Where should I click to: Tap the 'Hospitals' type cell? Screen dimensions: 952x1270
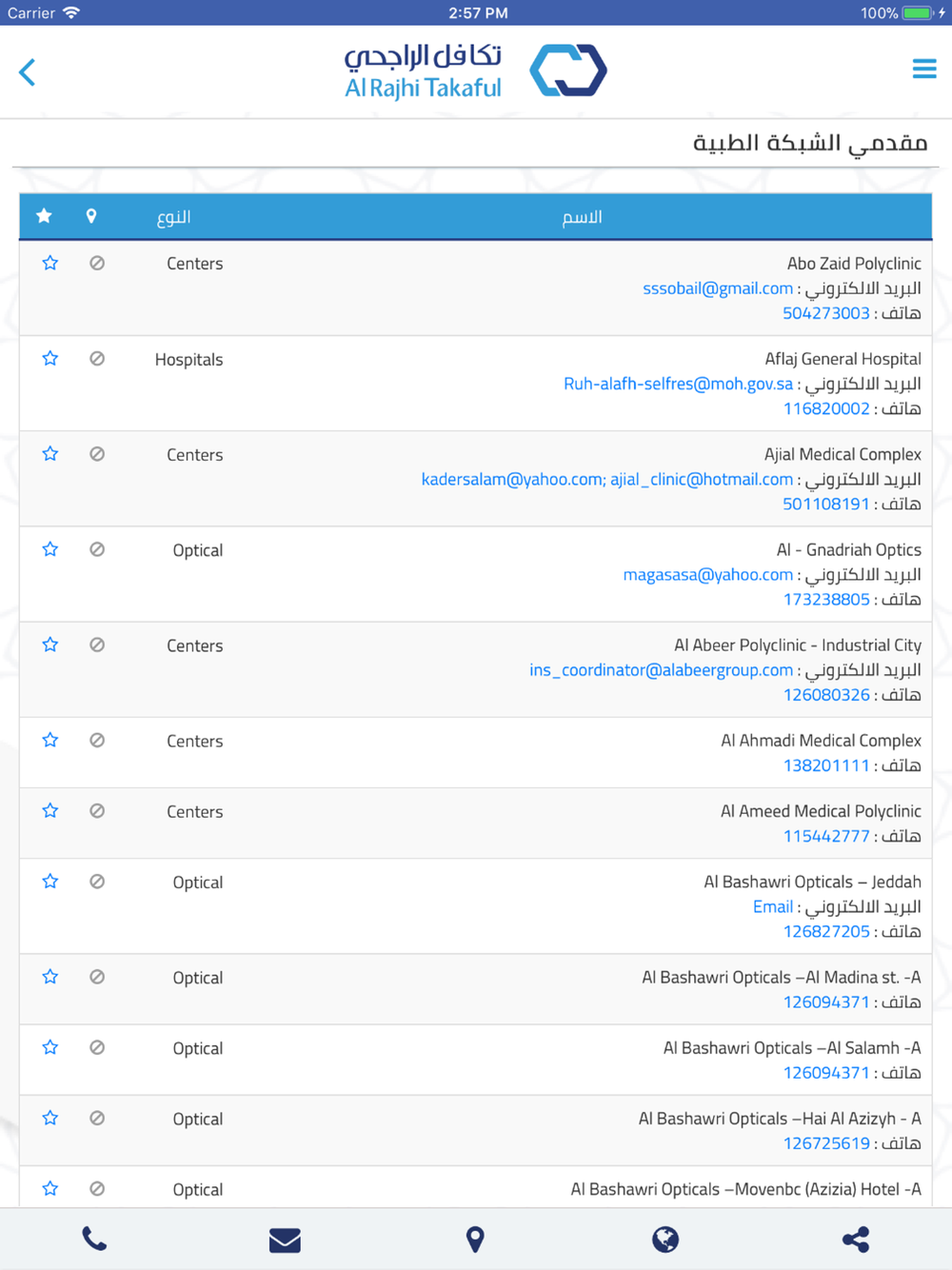(188, 359)
